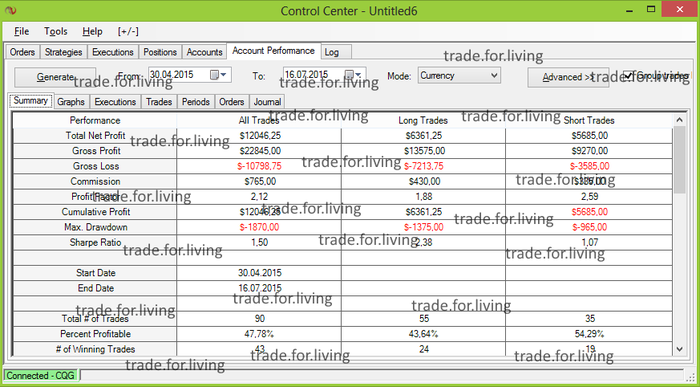
Task: Select the Gross Profit row label
Action: tap(96, 151)
